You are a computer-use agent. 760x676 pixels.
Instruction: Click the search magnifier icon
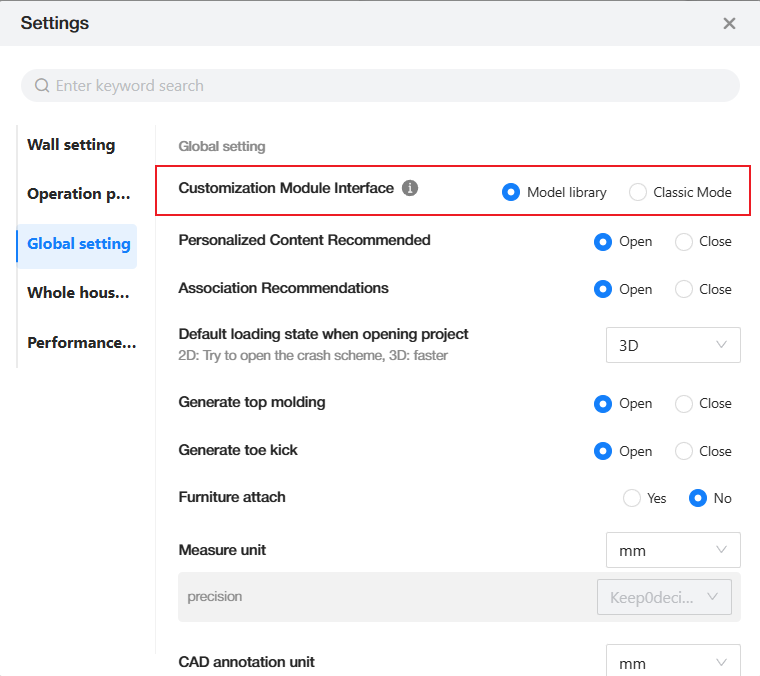[42, 86]
